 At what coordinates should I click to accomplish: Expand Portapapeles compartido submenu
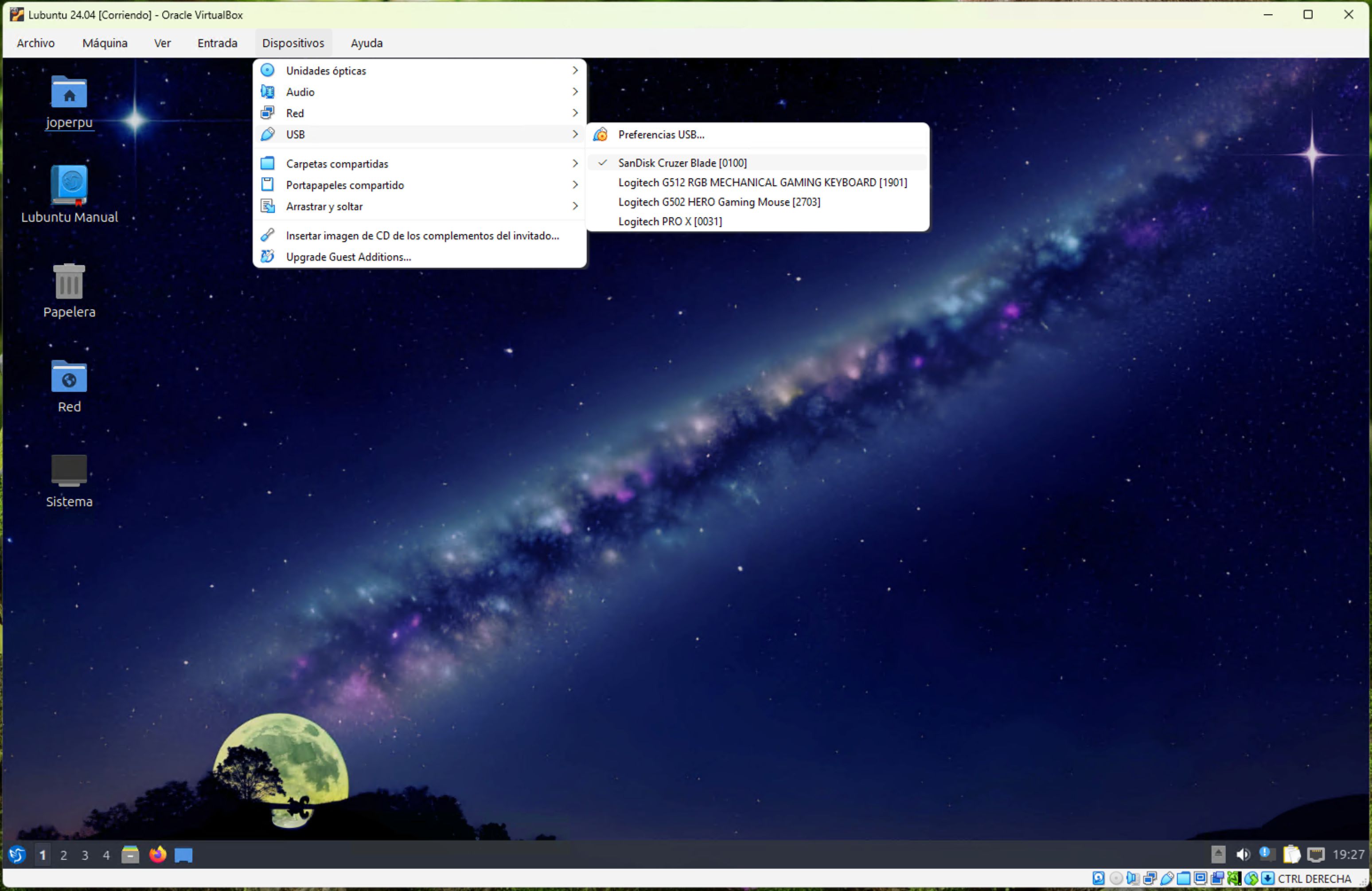tap(420, 185)
